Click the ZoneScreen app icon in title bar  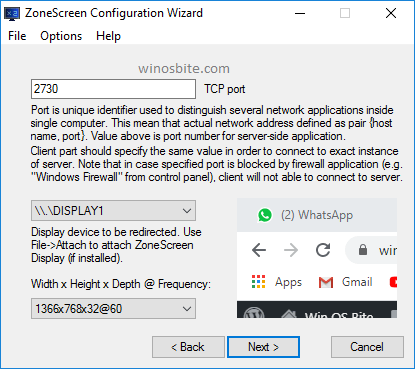click(12, 14)
